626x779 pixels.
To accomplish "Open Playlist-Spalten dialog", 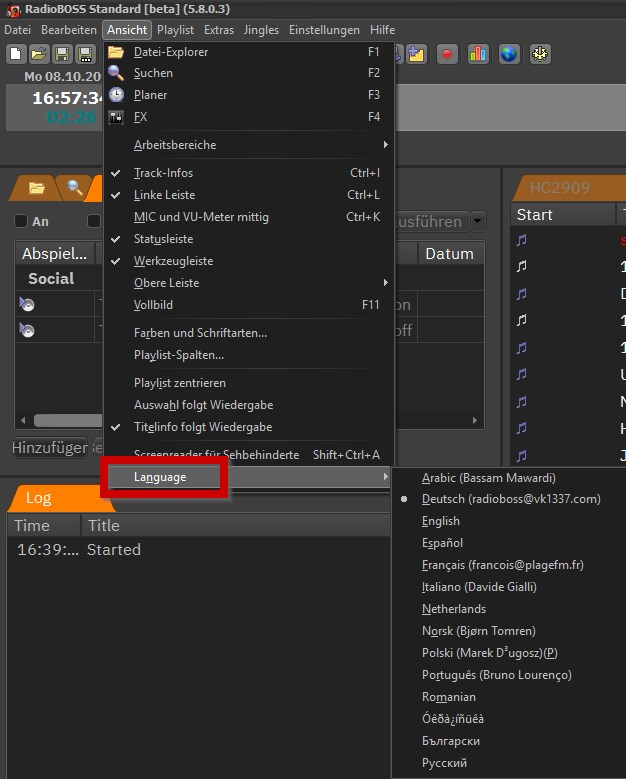I will 249,355.
